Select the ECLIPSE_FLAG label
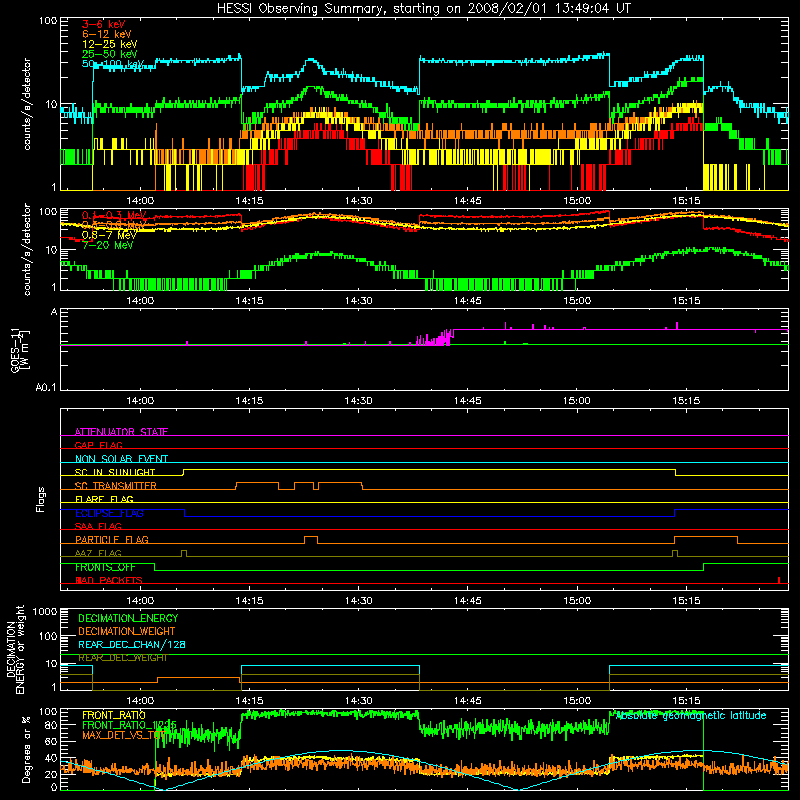800x800 pixels. [109, 513]
